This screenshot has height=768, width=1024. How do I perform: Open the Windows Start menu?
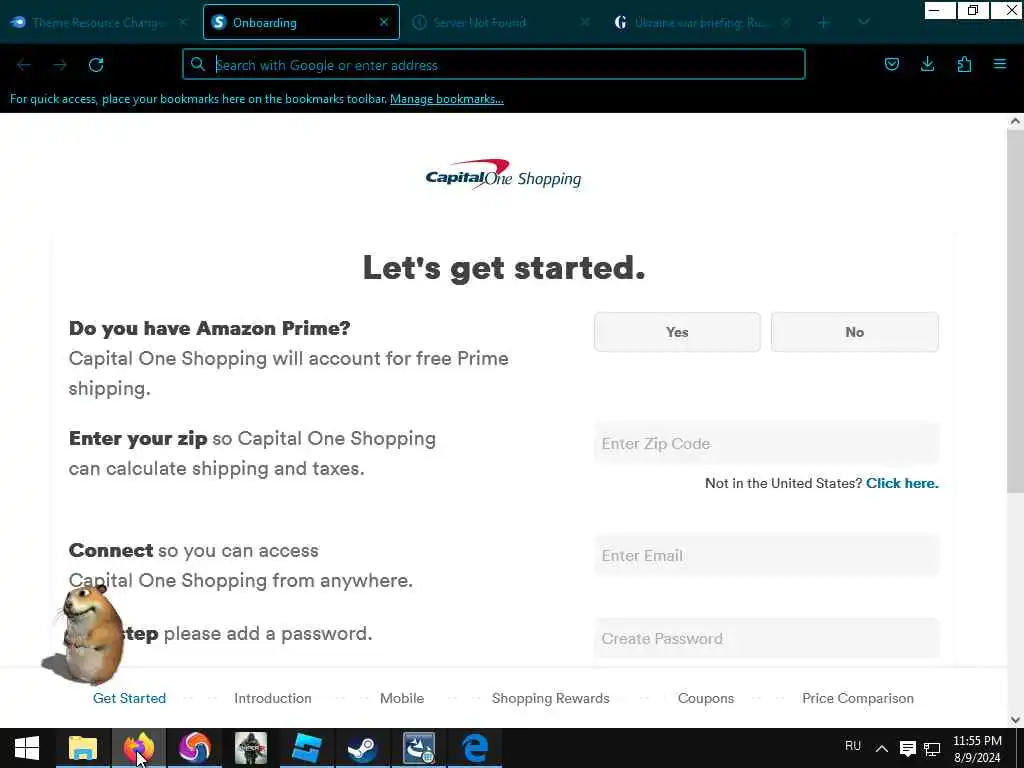[27, 748]
